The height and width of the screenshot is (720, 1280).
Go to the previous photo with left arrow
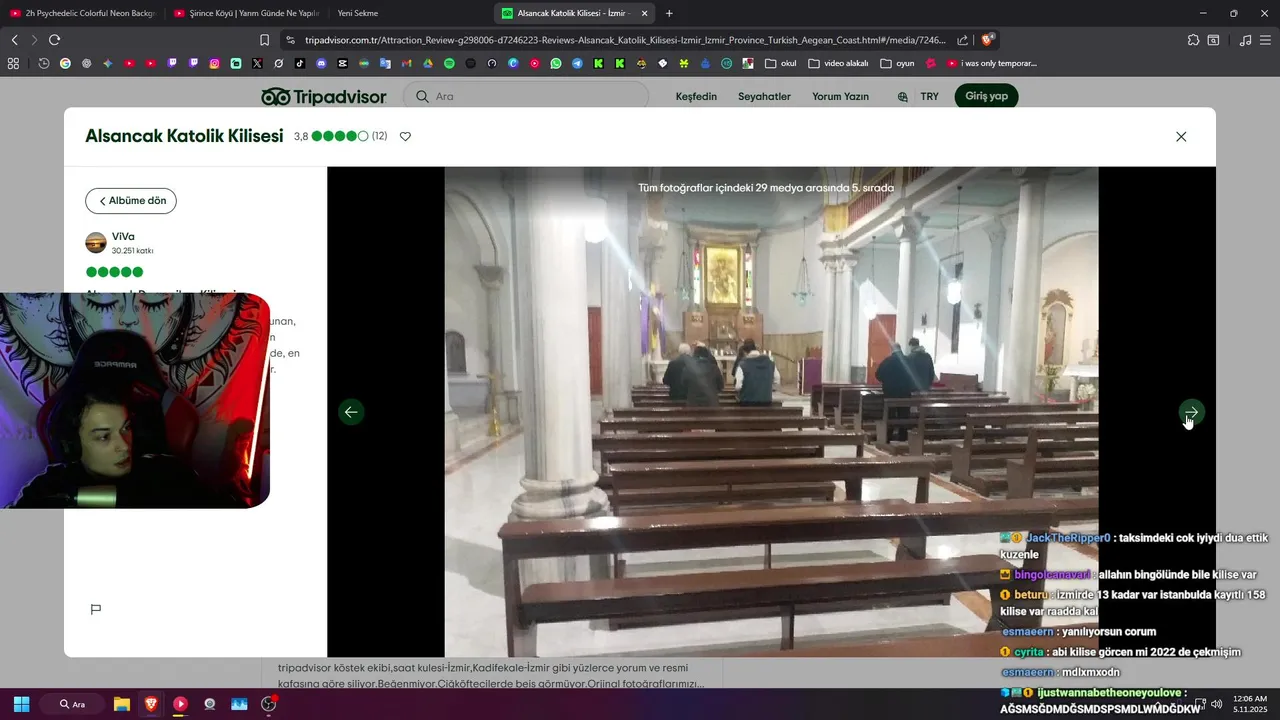351,412
